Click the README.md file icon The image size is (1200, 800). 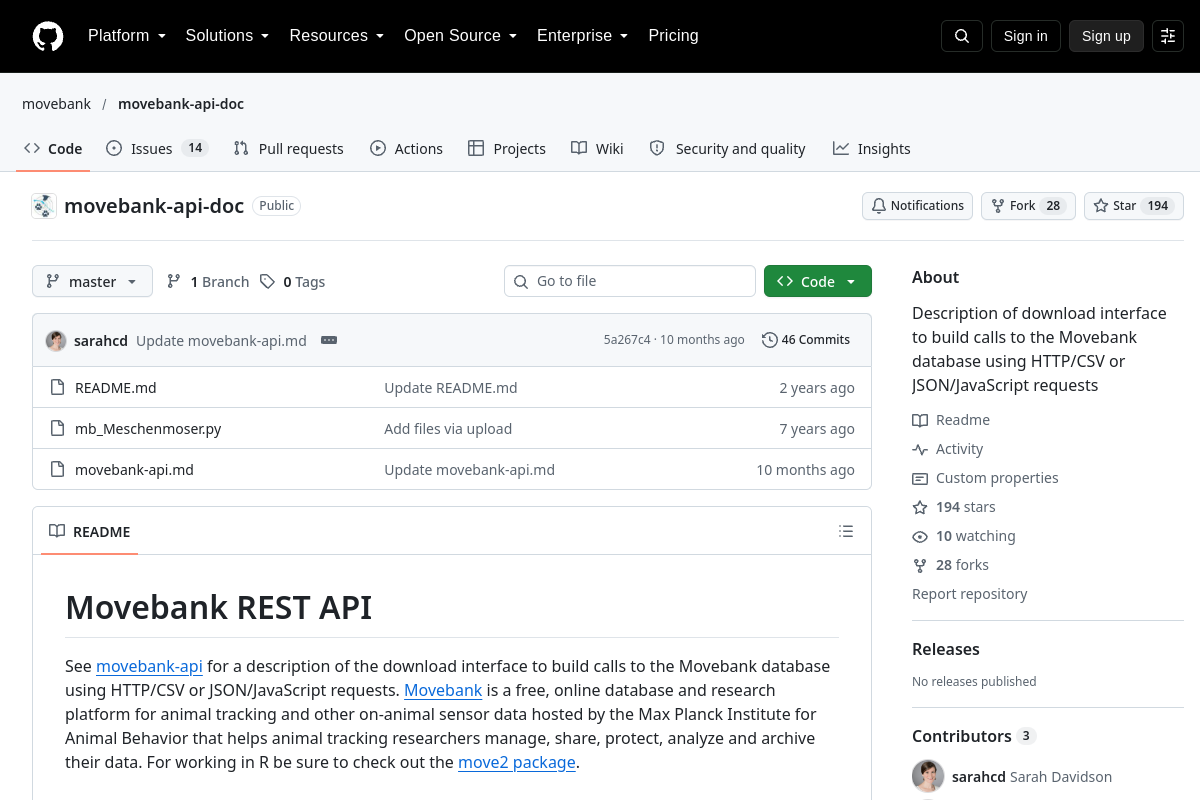tap(57, 388)
